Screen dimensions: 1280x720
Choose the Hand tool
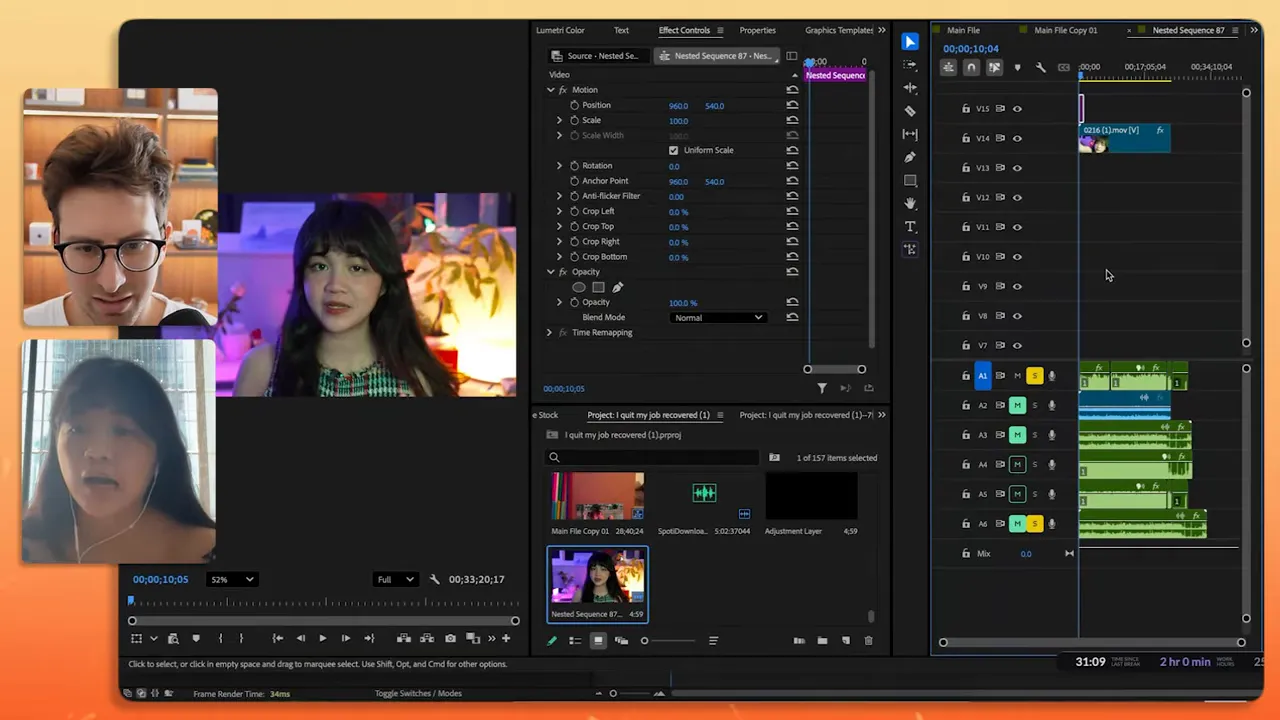point(910,204)
